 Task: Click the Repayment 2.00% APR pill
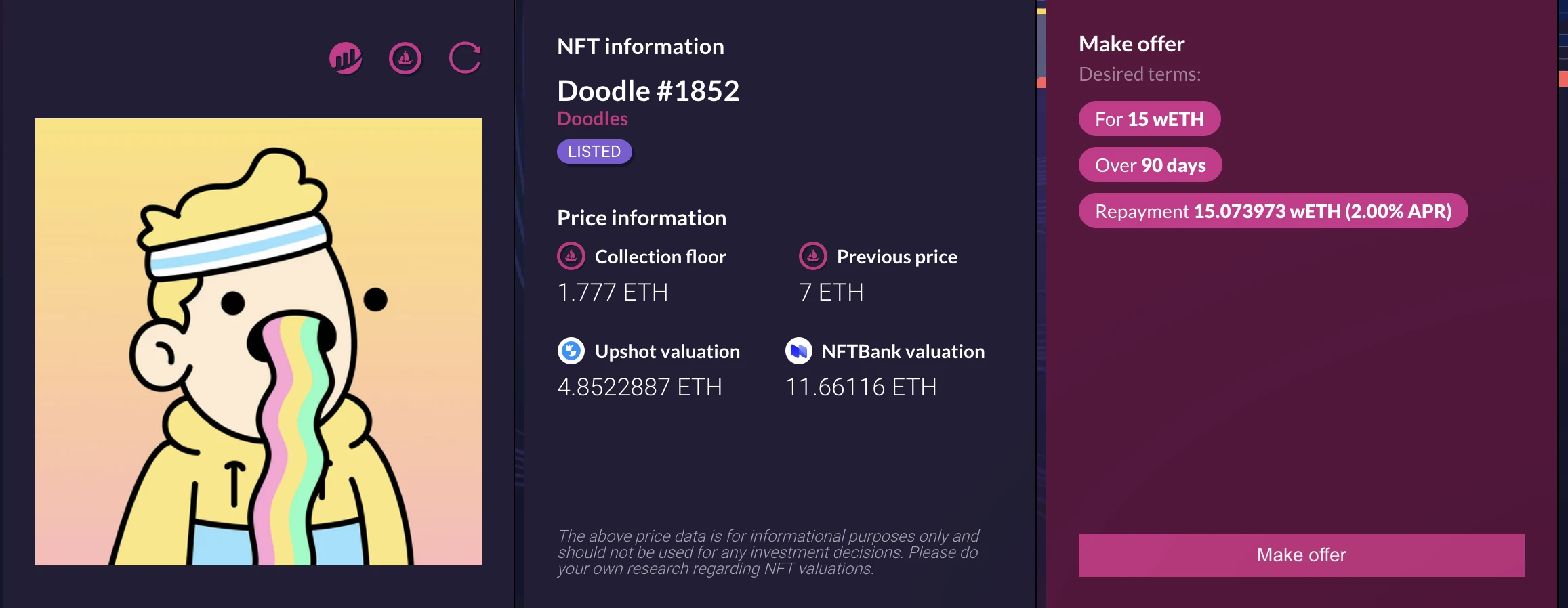(x=1273, y=211)
